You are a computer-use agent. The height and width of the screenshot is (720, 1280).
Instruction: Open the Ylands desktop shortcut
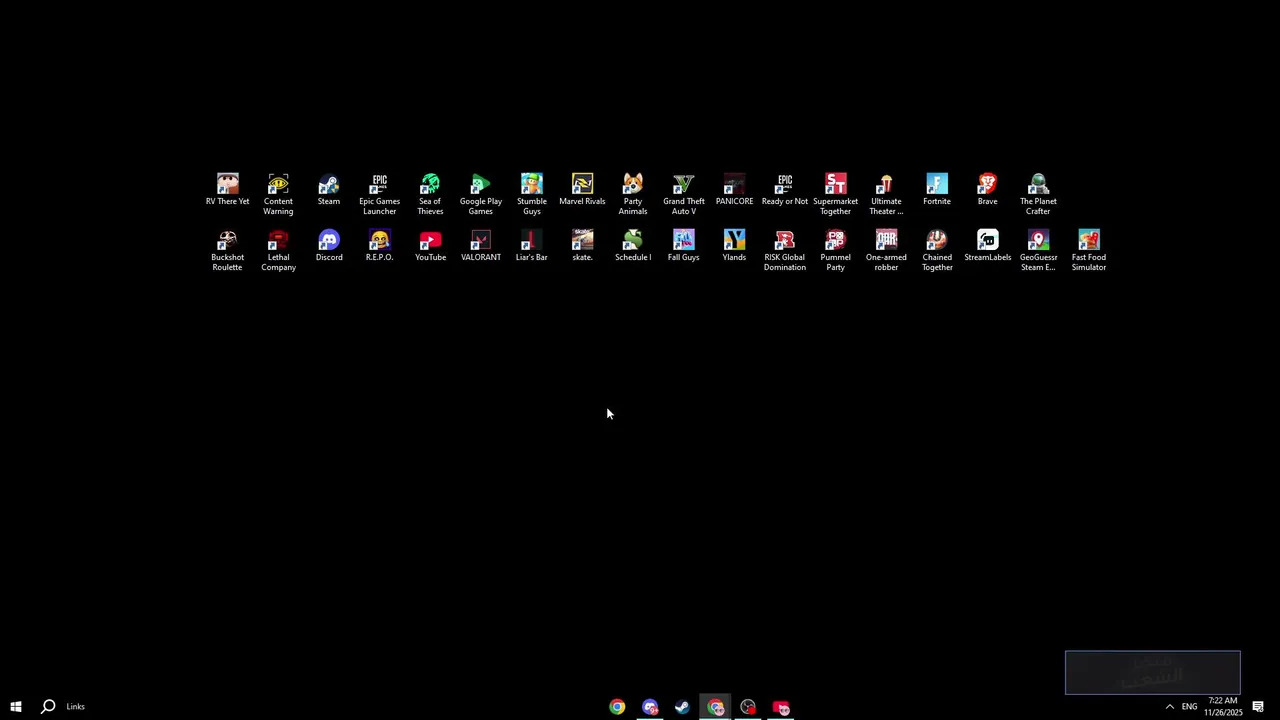click(x=734, y=246)
